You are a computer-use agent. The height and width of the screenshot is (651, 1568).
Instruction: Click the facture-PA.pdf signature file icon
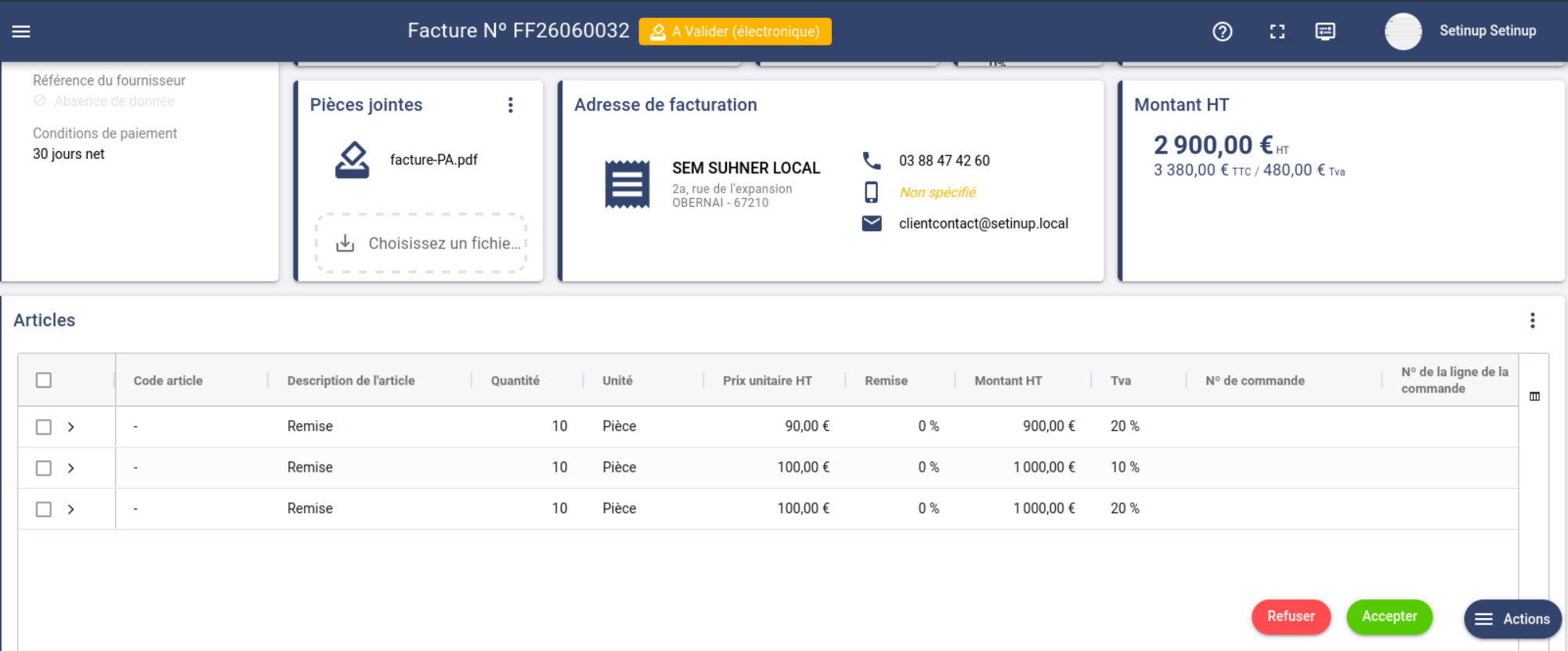(x=352, y=160)
